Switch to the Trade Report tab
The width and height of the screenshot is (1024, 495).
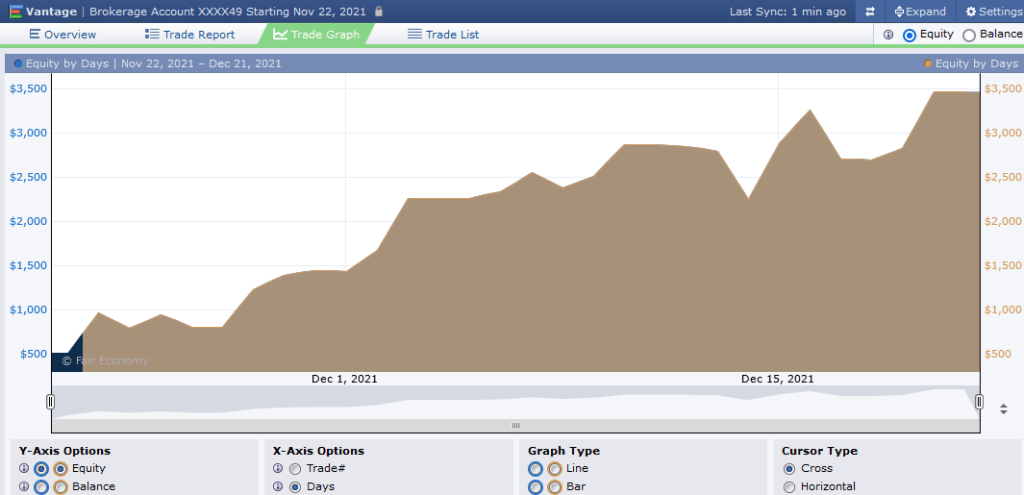[x=190, y=34]
